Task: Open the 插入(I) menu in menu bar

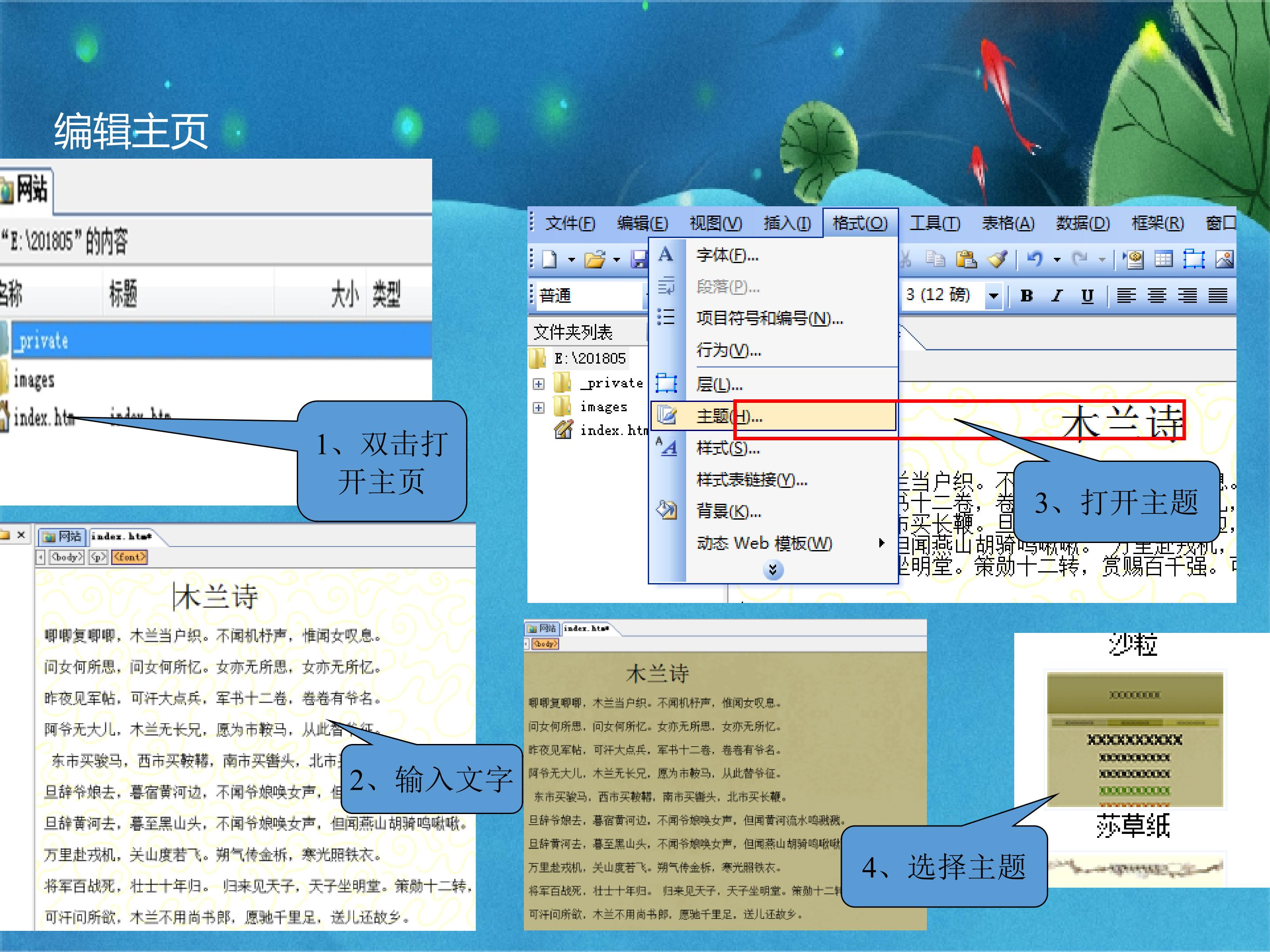Action: [x=787, y=223]
